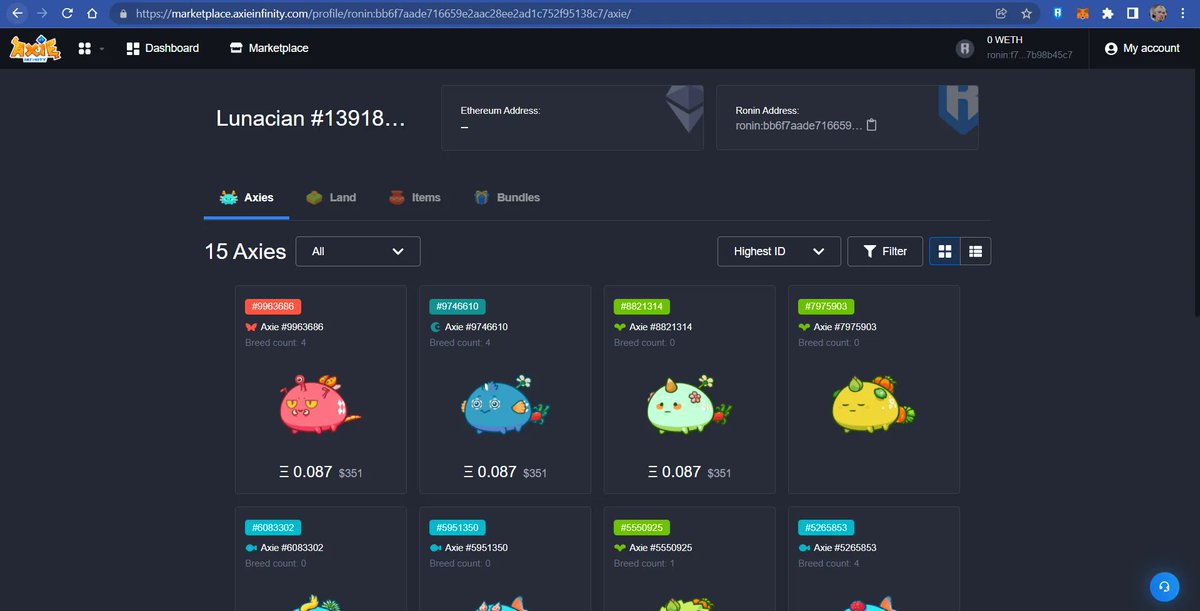Screen dimensions: 1200x611
Task: Click the #5550925 ID badge
Action: 642,527
